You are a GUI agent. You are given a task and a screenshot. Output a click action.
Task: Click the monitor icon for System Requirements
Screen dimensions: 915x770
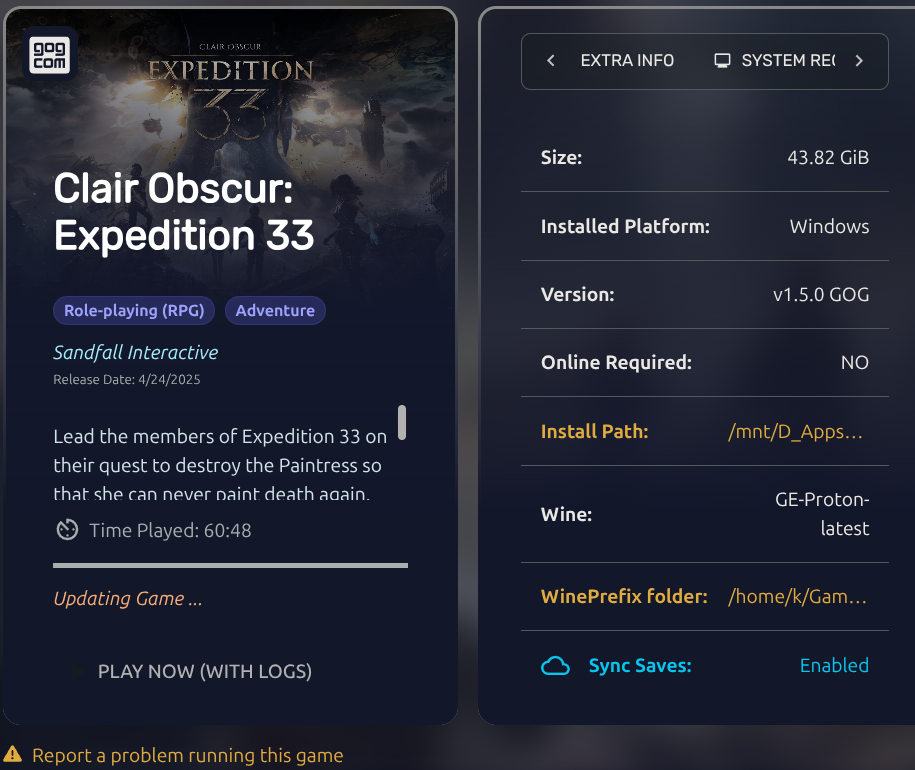coord(722,61)
